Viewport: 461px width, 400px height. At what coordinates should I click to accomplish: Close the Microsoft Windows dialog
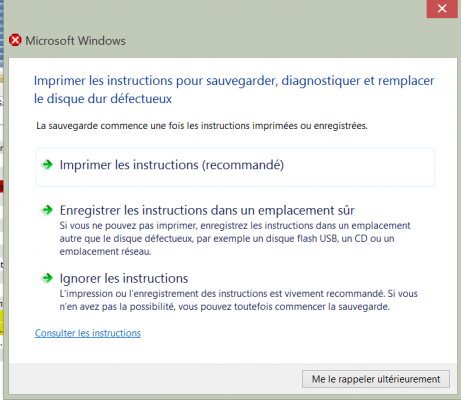click(442, 9)
